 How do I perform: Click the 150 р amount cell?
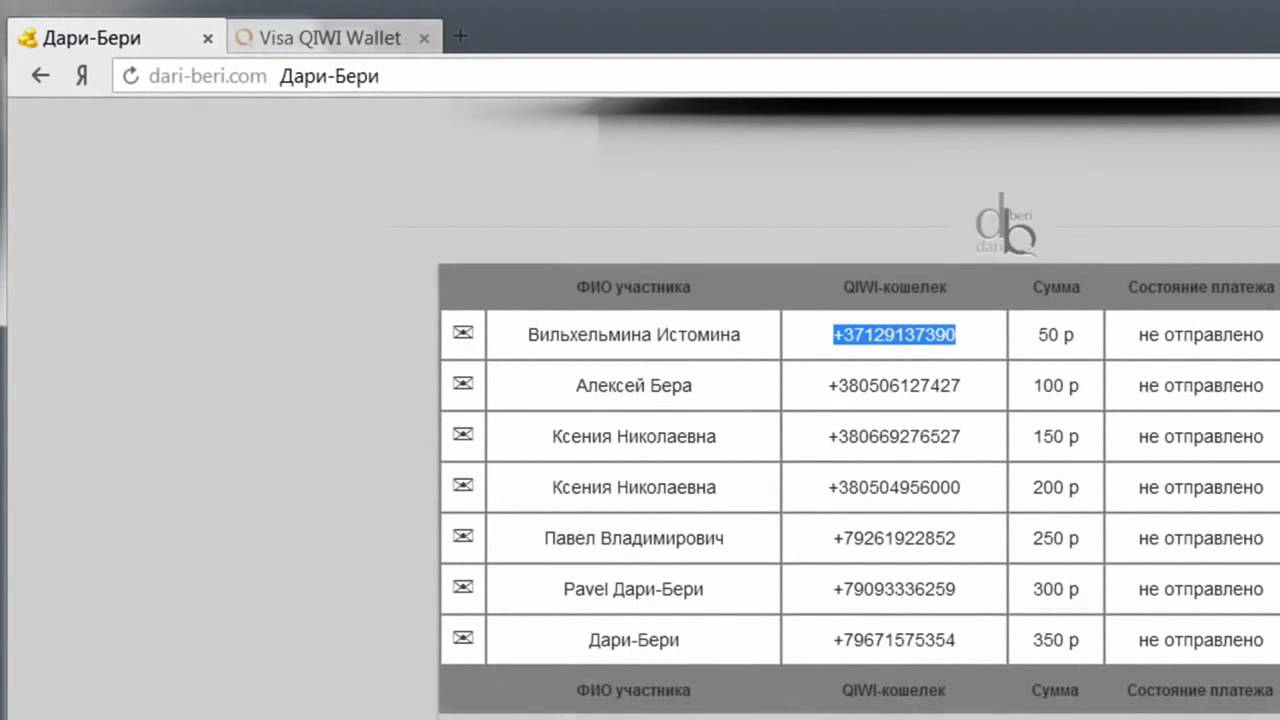click(x=1056, y=437)
